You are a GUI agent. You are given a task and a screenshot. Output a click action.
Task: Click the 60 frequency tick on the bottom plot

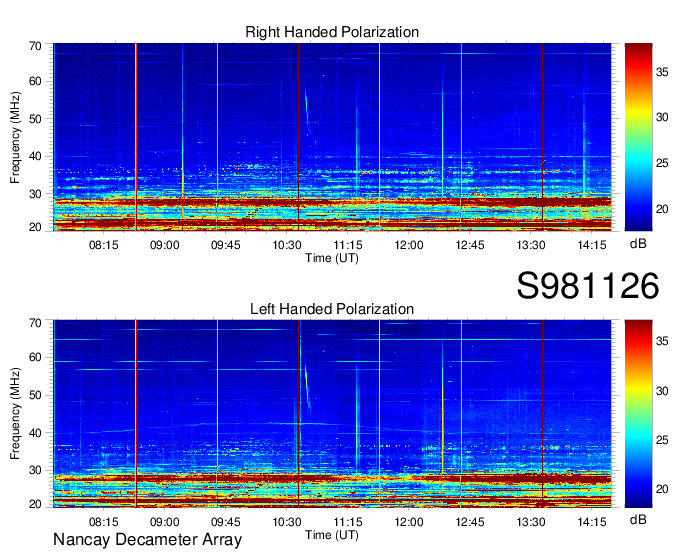35,358
